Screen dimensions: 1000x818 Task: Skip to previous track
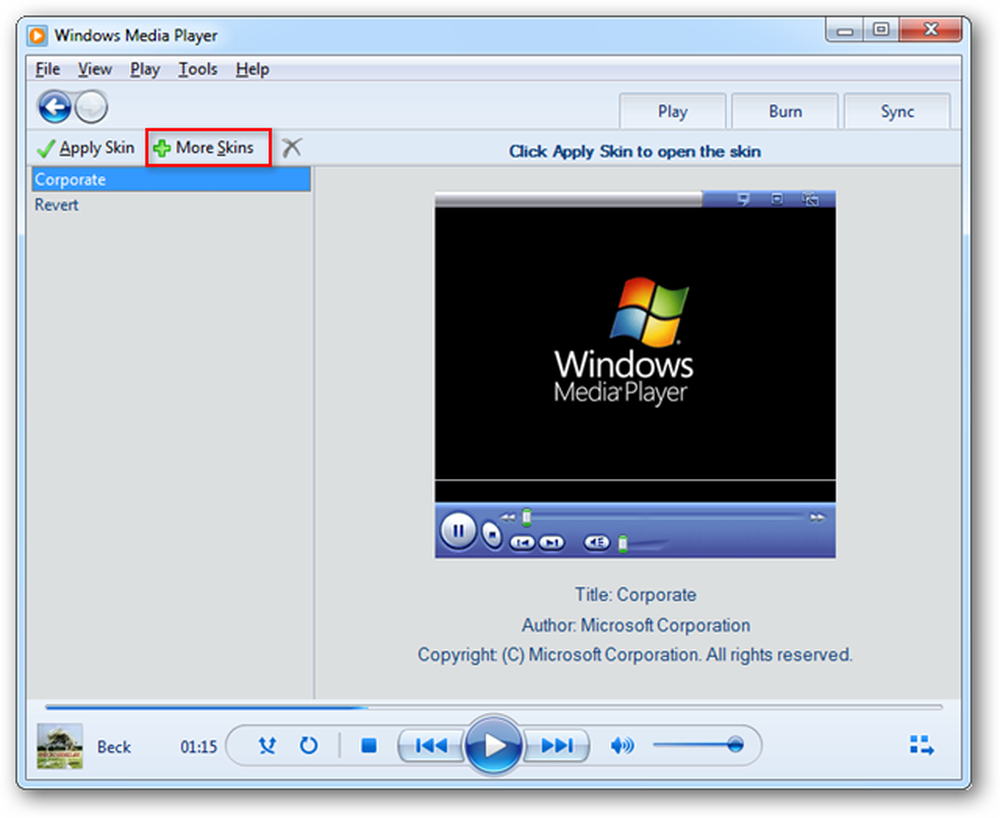[431, 745]
